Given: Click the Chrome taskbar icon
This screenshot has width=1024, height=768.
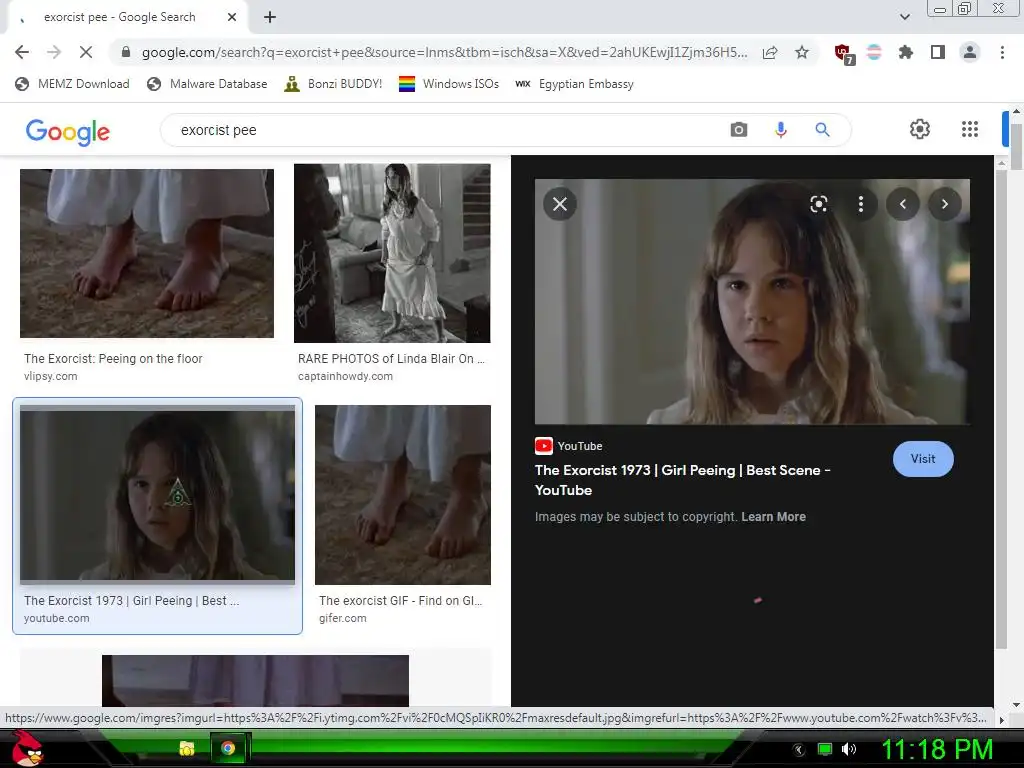Looking at the screenshot, I should click(228, 748).
